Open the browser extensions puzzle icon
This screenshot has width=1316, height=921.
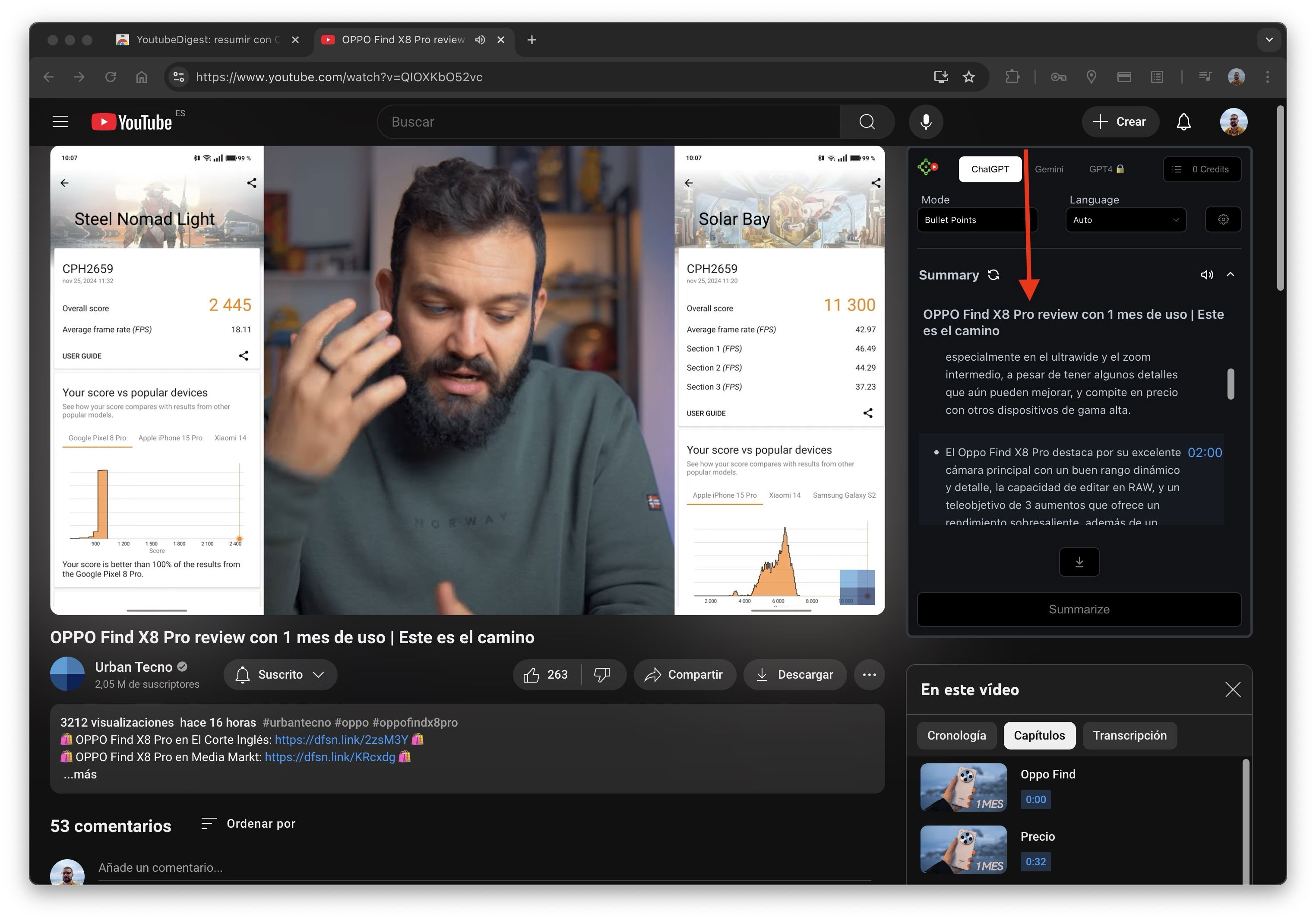click(x=1012, y=77)
